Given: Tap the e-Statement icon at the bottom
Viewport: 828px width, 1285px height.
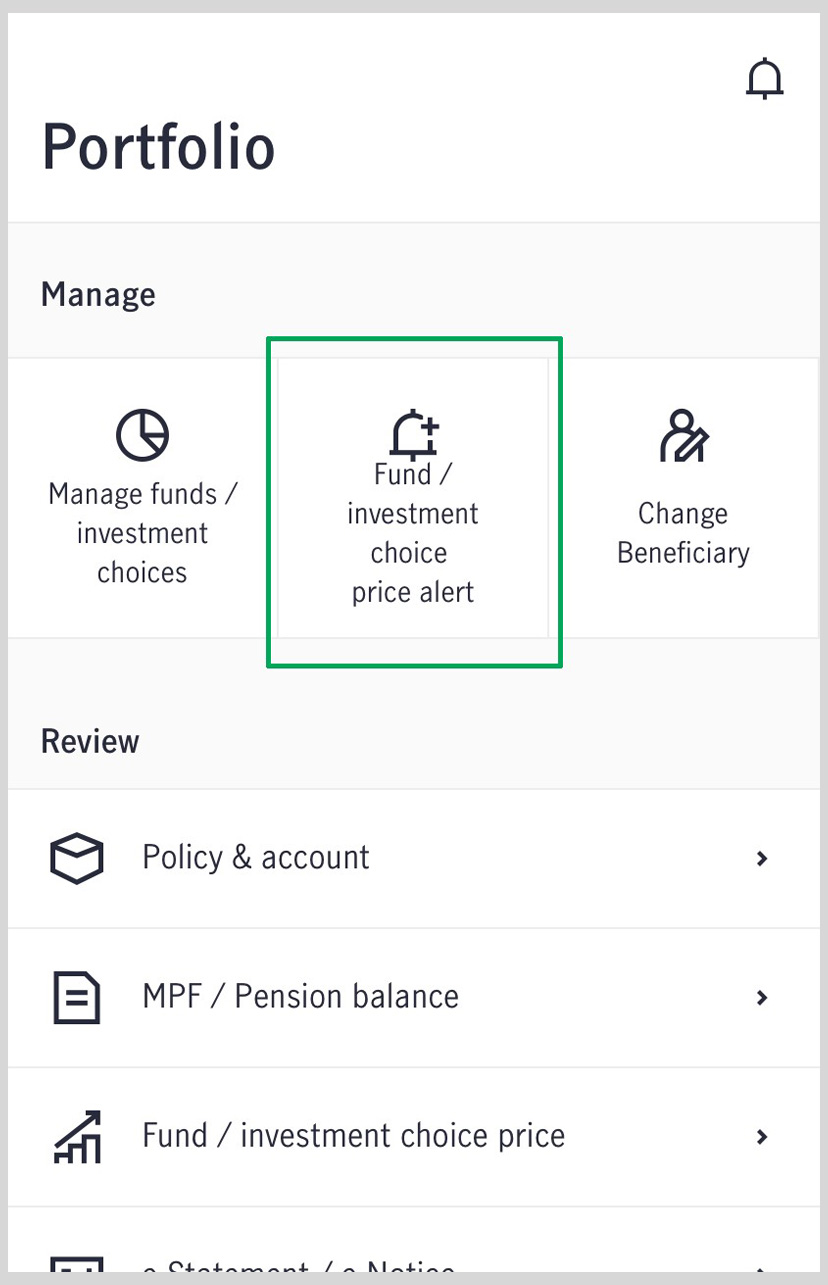Looking at the screenshot, I should click(x=77, y=1268).
